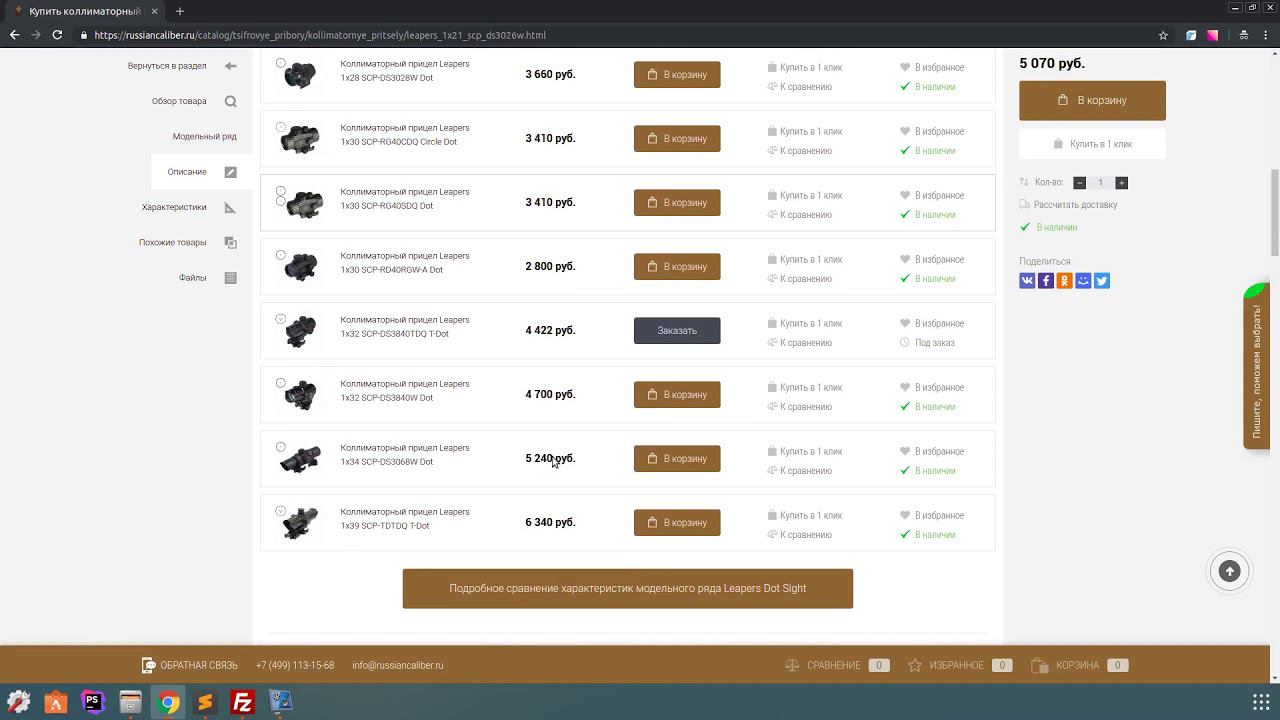Screen dimensions: 1280x720
Task: Click pencil icon beside Описание
Action: 231,172
